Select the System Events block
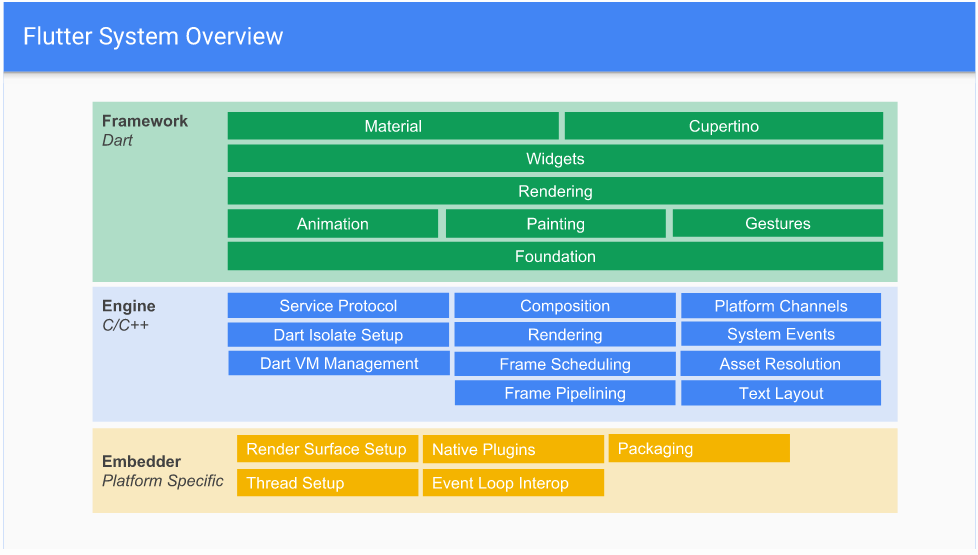978x555 pixels. coord(781,334)
